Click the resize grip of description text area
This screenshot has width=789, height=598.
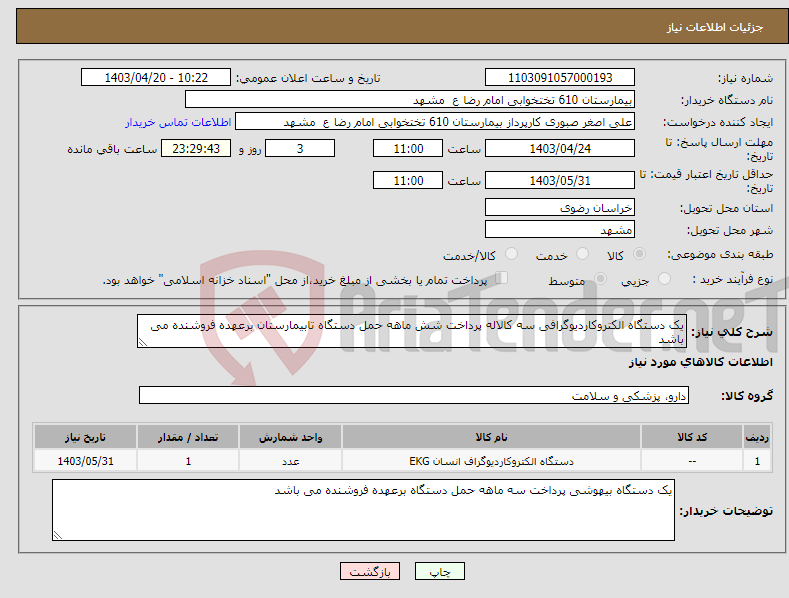(143, 342)
